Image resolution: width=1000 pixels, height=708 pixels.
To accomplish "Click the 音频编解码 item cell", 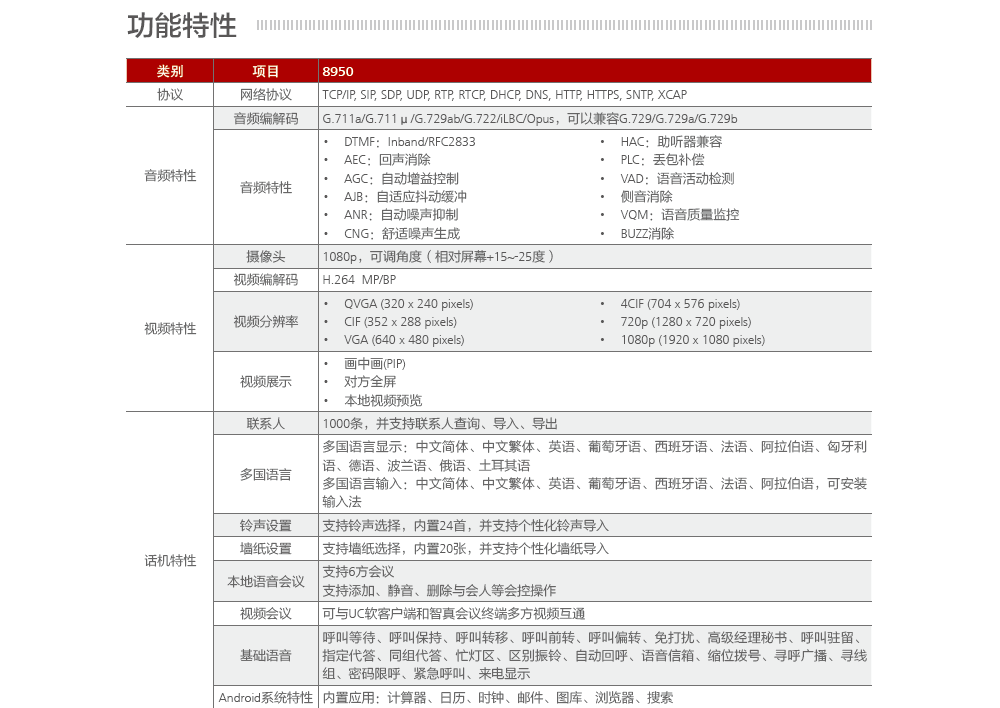I will pyautogui.click(x=266, y=119).
